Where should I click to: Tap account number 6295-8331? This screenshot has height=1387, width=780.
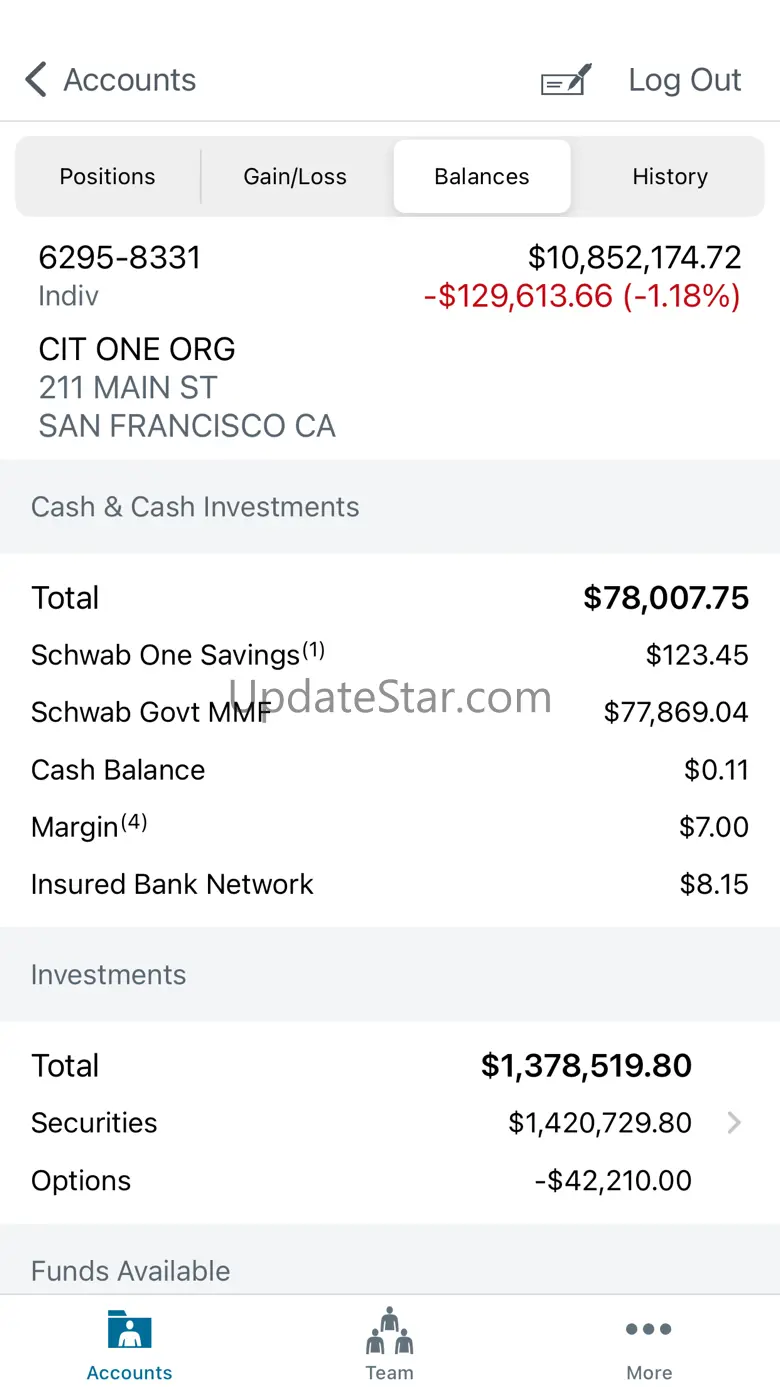click(x=120, y=258)
